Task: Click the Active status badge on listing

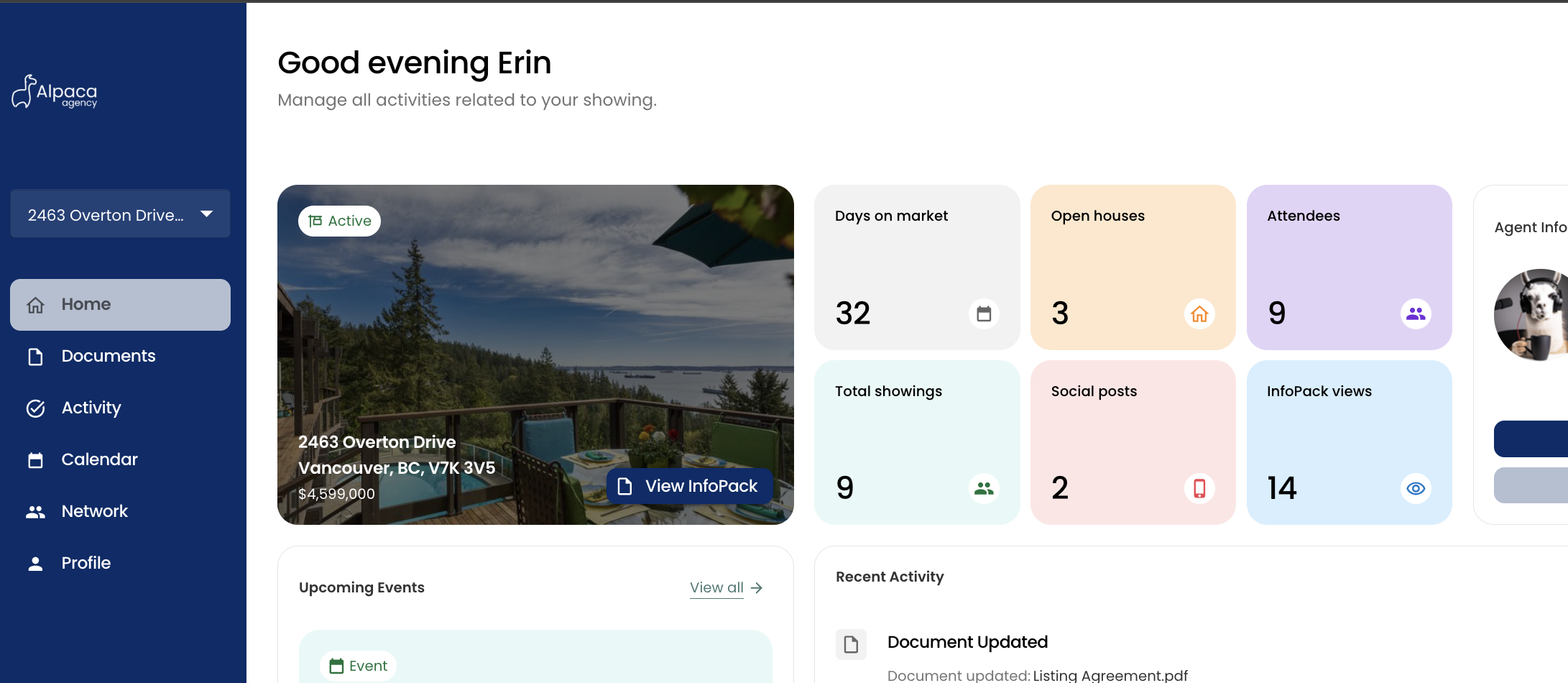Action: (339, 221)
